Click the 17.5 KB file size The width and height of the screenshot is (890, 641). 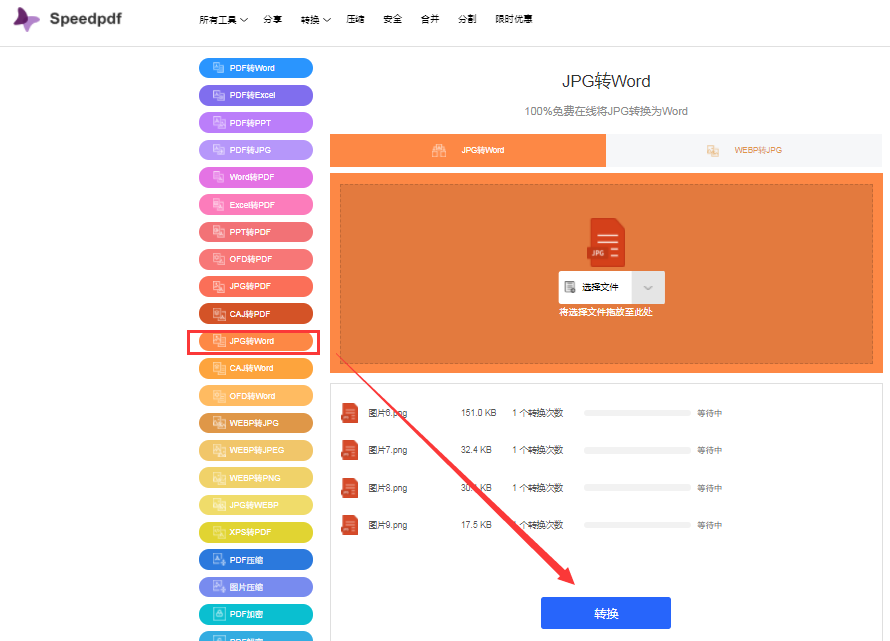coord(476,525)
